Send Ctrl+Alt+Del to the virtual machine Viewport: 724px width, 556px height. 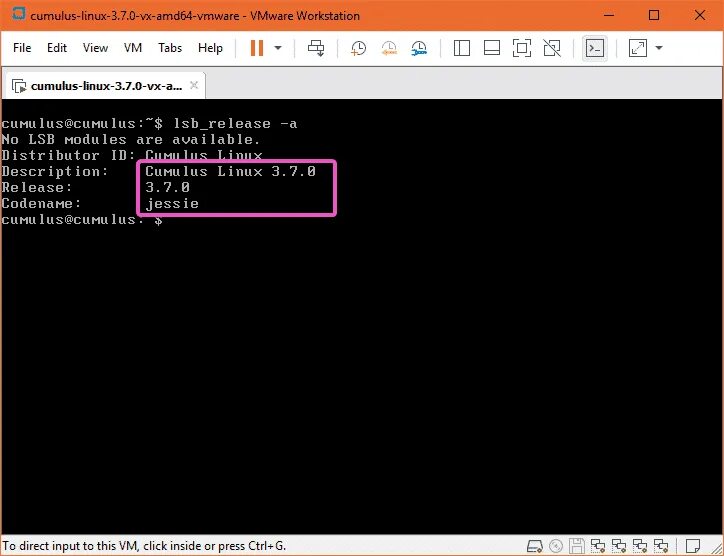[316, 48]
